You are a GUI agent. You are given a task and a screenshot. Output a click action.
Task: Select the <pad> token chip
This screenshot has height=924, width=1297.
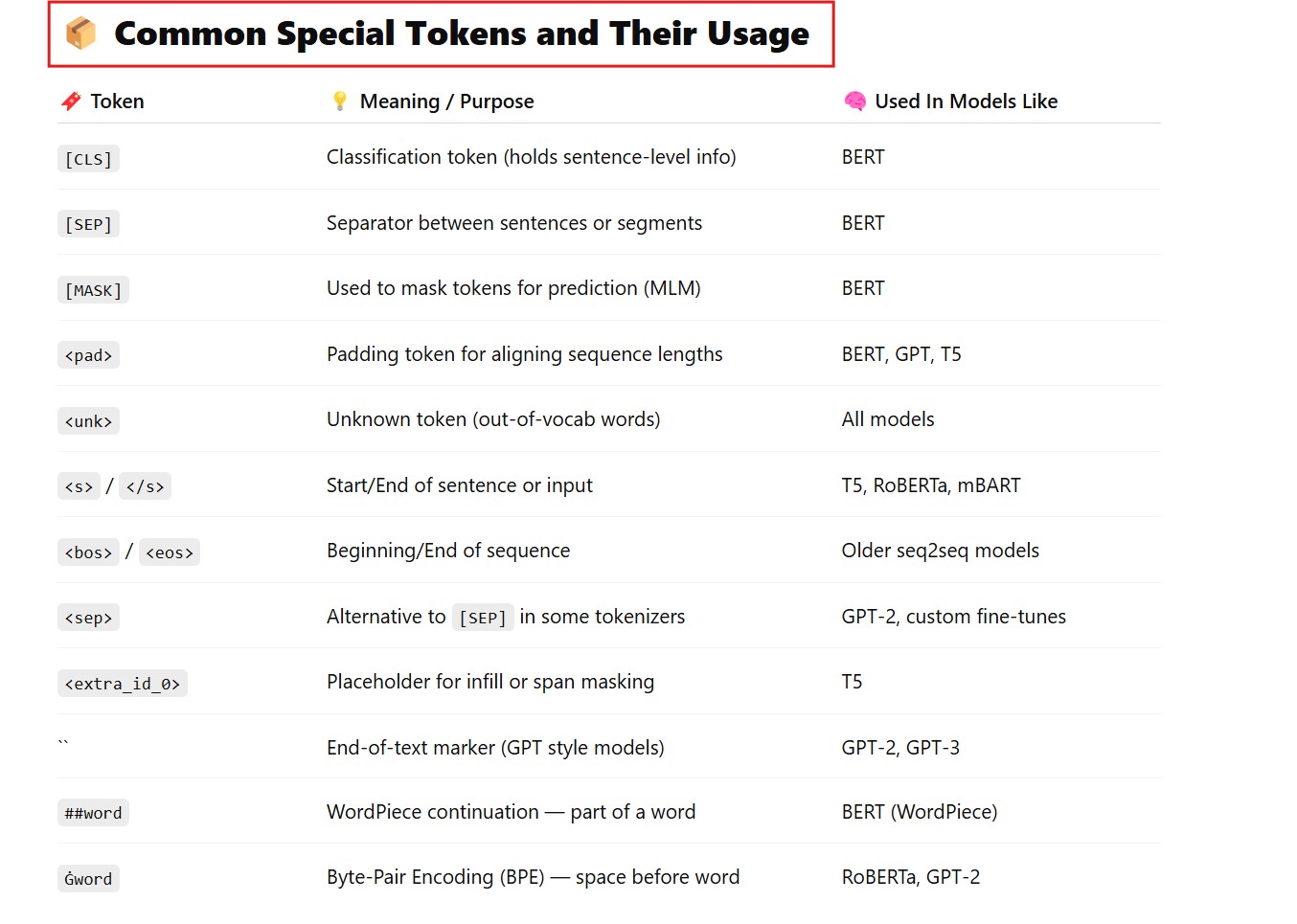[x=88, y=355]
